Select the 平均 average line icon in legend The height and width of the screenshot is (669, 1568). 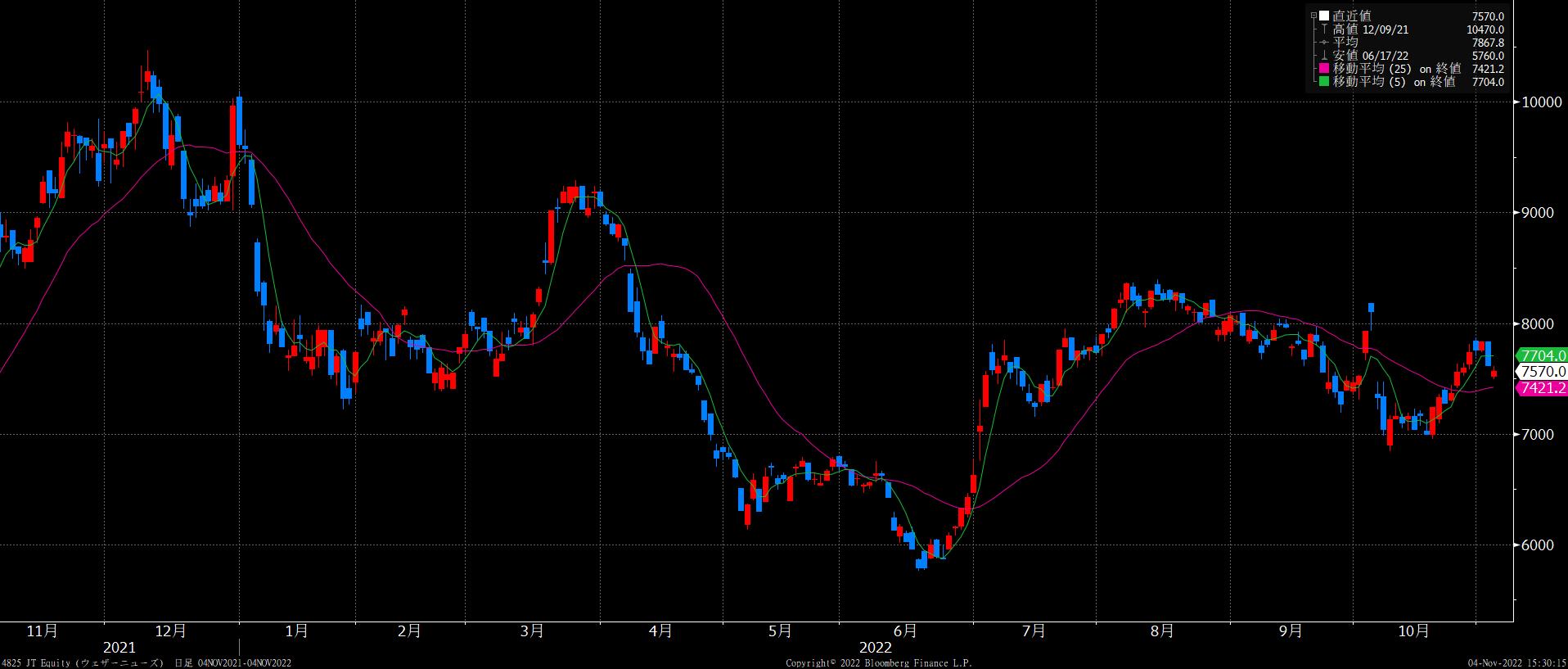pyautogui.click(x=1324, y=43)
